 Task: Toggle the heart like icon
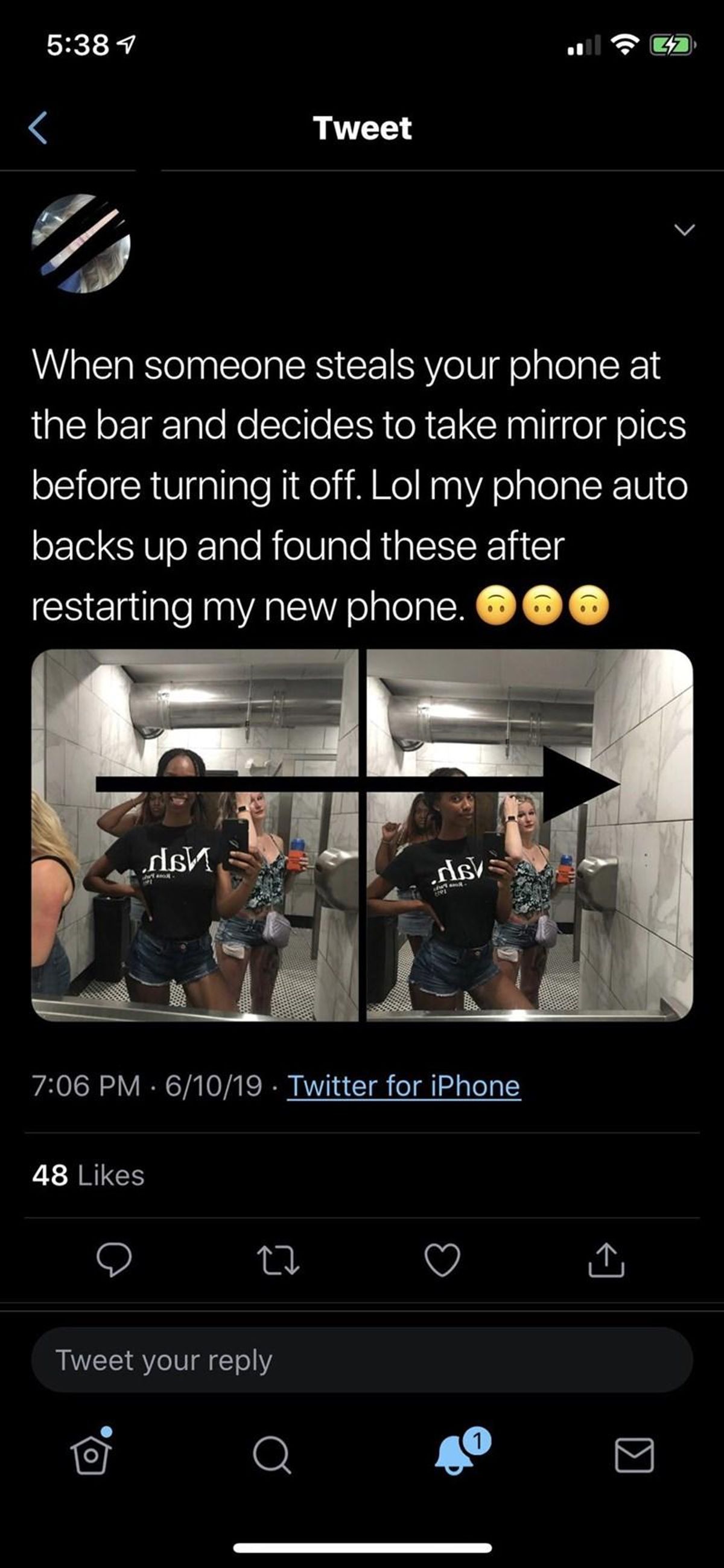coord(442,1260)
